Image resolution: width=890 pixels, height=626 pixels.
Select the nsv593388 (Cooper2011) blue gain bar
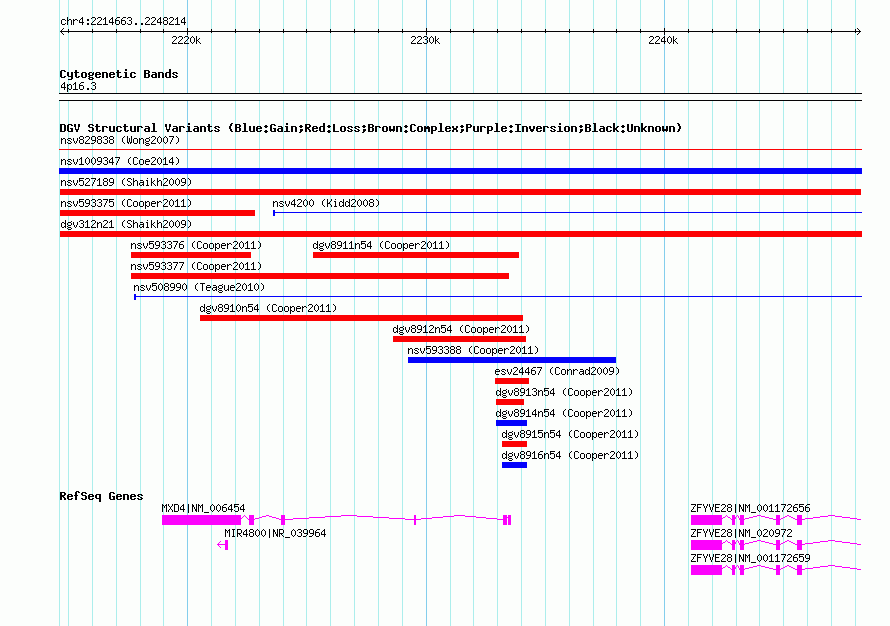[x=511, y=360]
